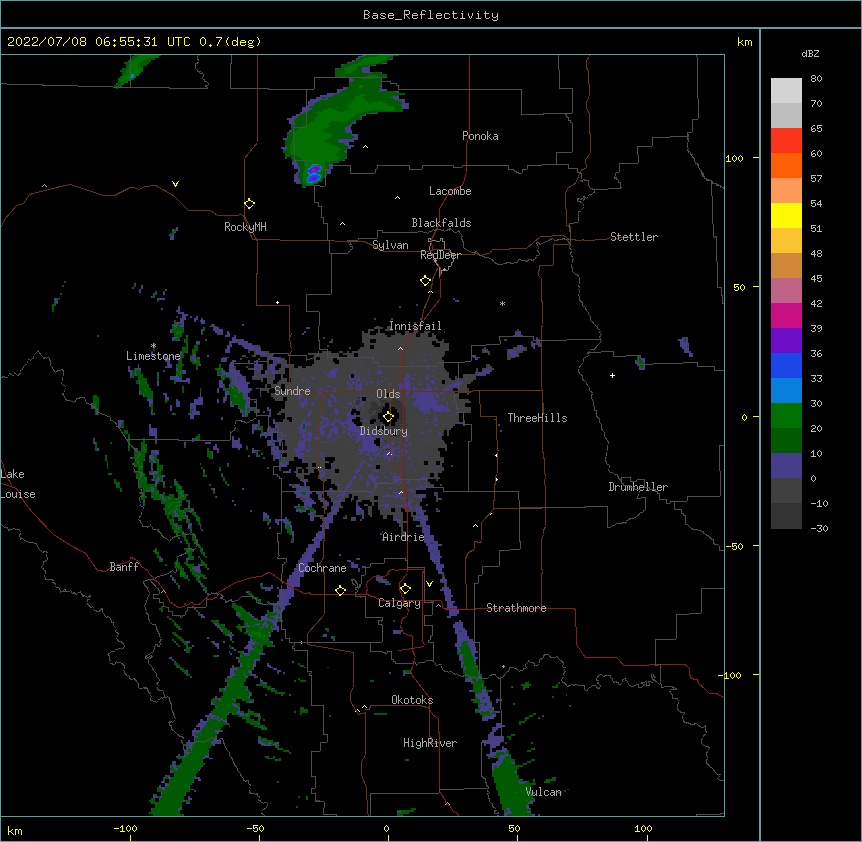Click the -50 tick on bottom axis

tap(255, 829)
